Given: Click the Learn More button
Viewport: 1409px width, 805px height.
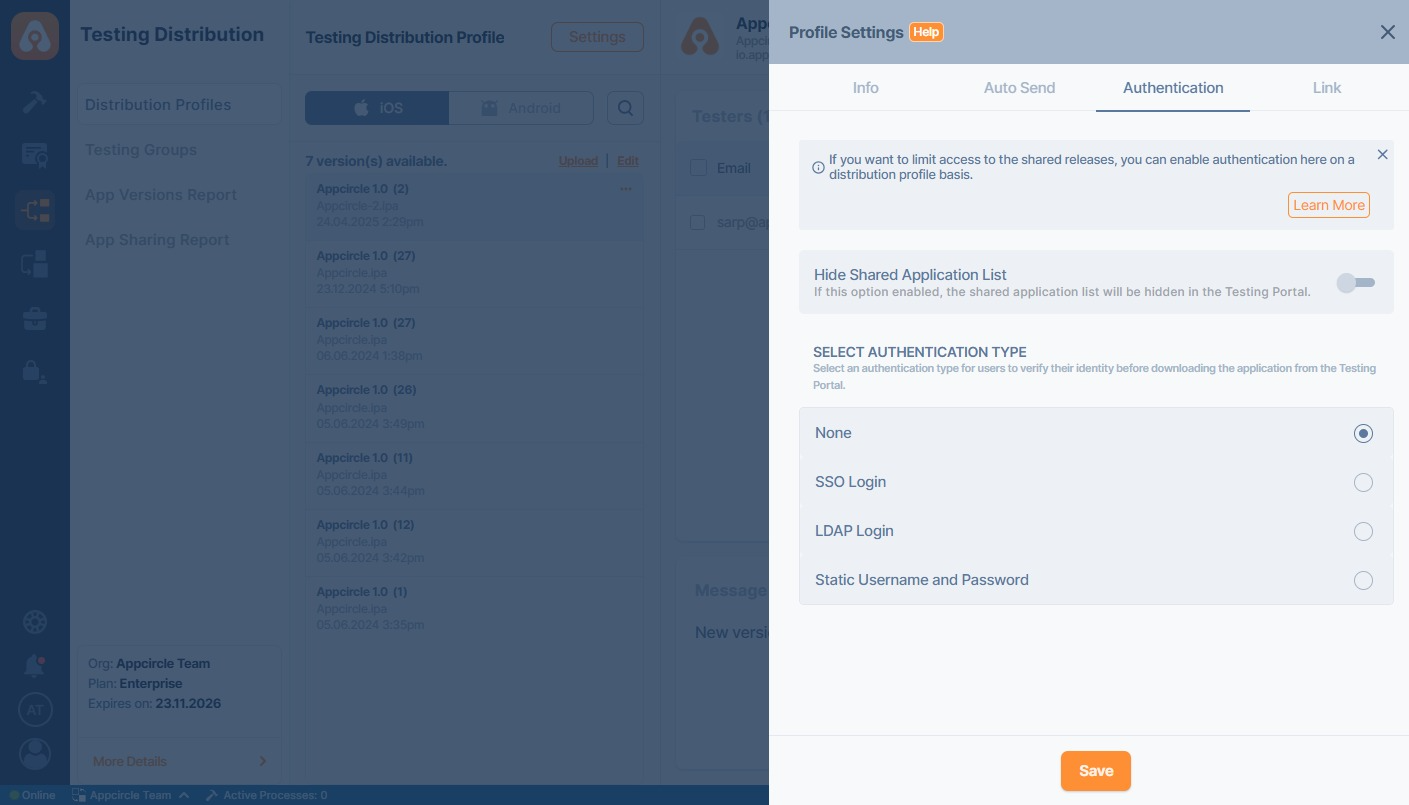Looking at the screenshot, I should 1328,205.
